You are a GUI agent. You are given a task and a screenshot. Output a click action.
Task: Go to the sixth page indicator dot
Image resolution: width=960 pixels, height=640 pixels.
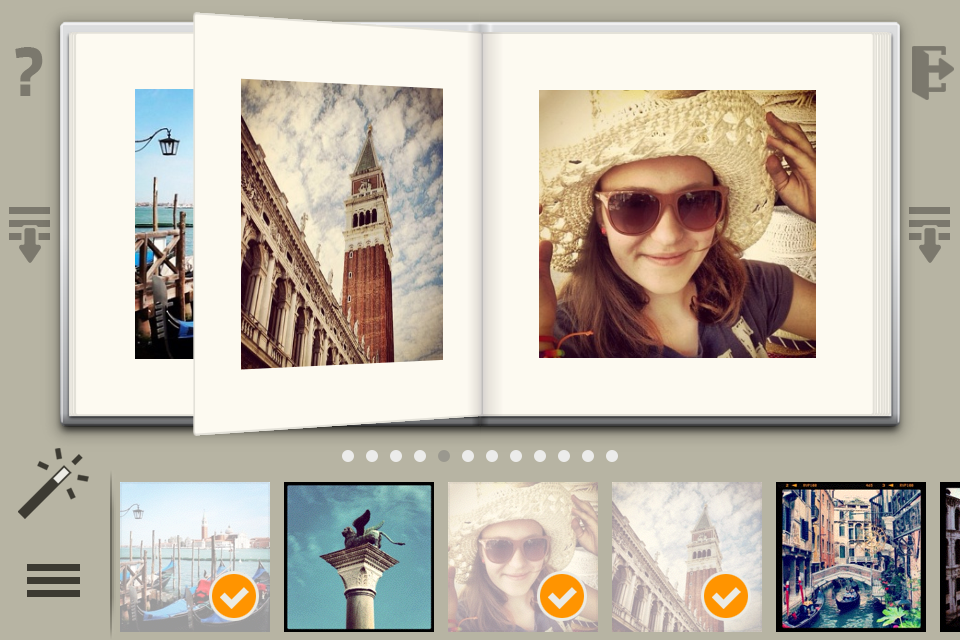point(468,456)
